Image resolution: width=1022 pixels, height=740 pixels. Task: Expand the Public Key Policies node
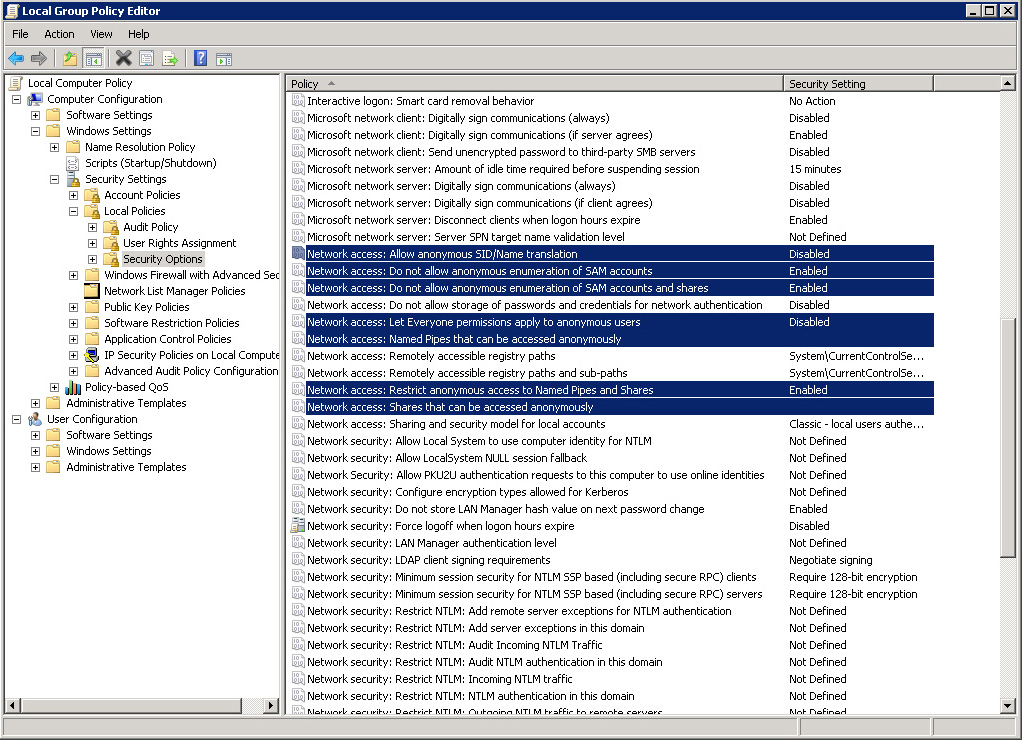73,307
